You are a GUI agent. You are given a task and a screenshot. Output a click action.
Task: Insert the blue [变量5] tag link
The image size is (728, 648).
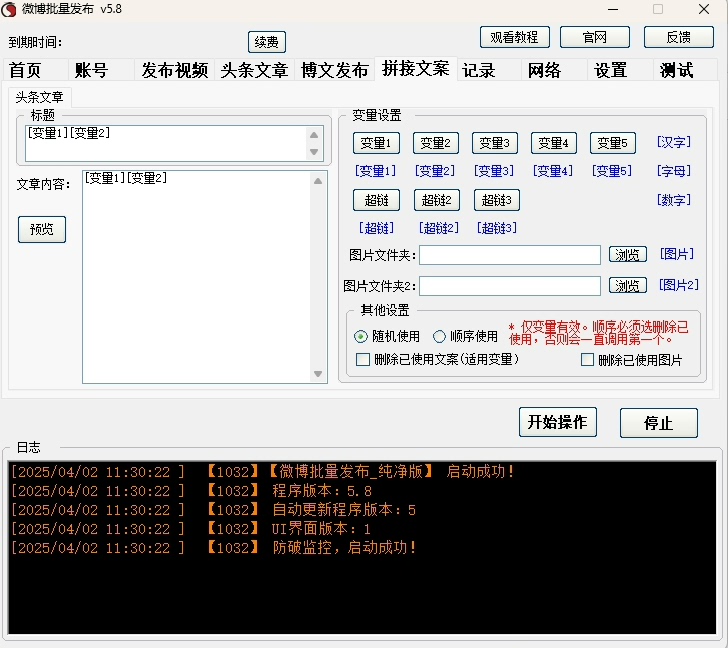point(612,171)
